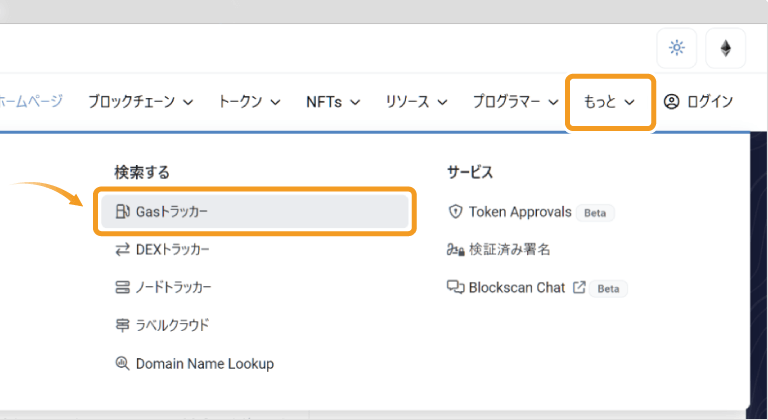The width and height of the screenshot is (768, 420).
Task: Click the swap arrows icon beside DEXトラッカー
Action: tap(122, 249)
